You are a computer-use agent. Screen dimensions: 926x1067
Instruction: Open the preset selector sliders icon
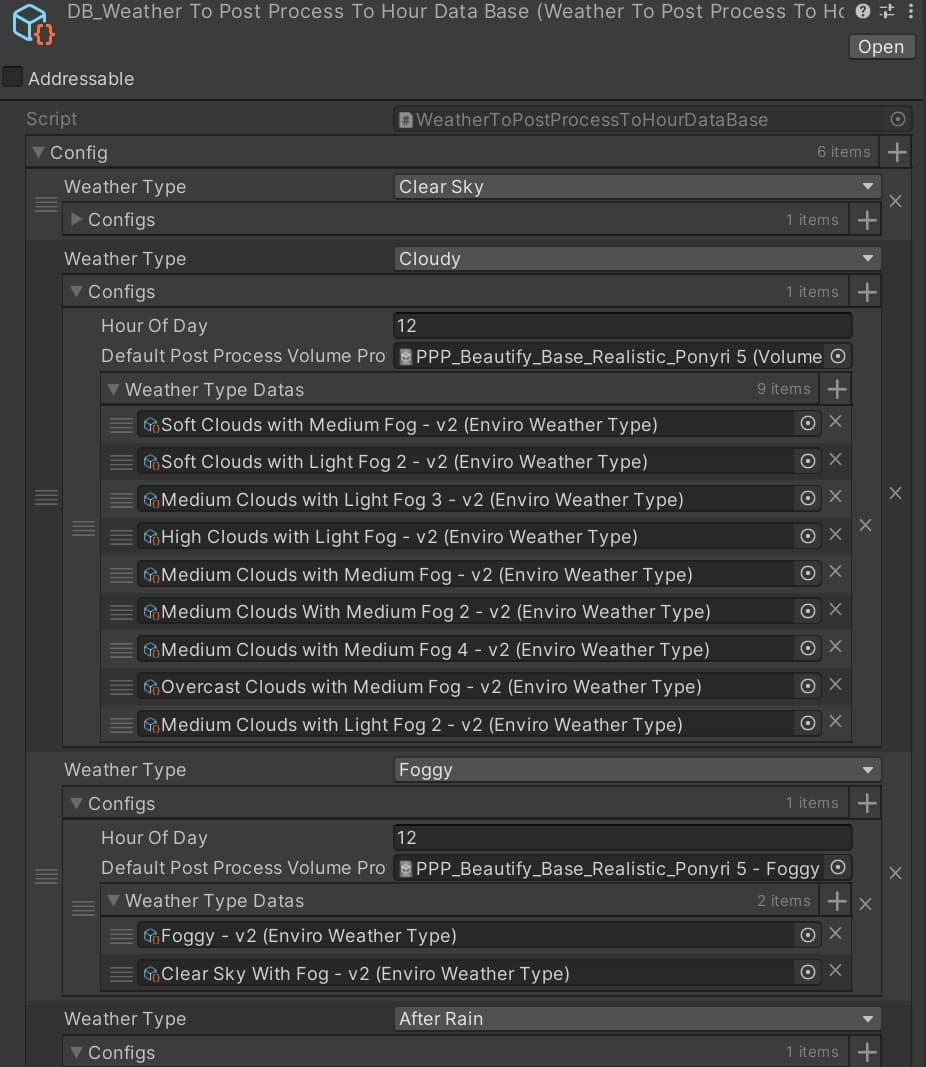tap(887, 11)
